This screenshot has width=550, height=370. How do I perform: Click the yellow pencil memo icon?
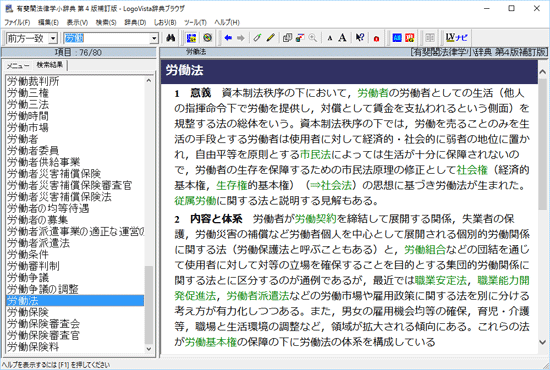tap(270, 38)
